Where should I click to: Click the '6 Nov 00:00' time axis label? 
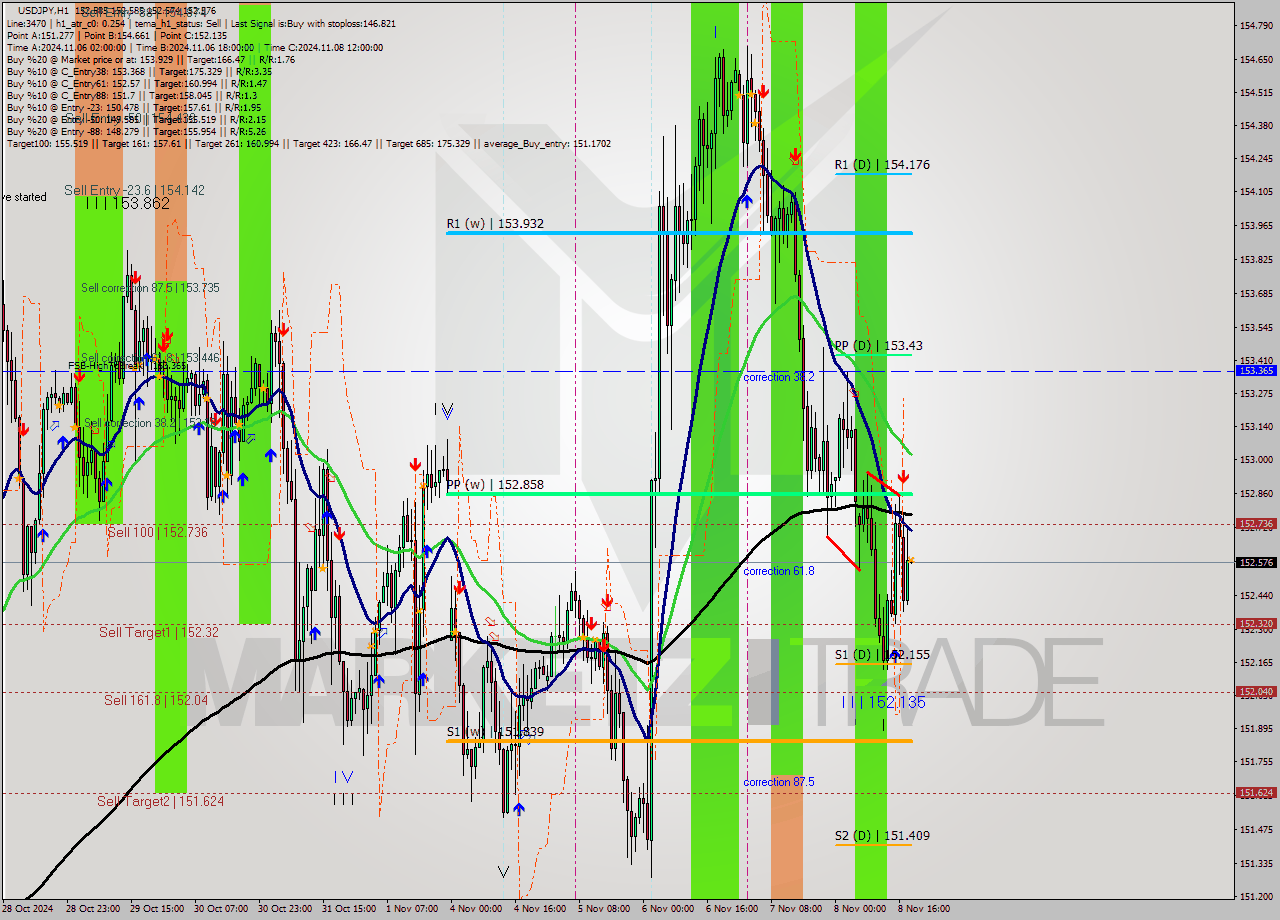pyautogui.click(x=668, y=909)
